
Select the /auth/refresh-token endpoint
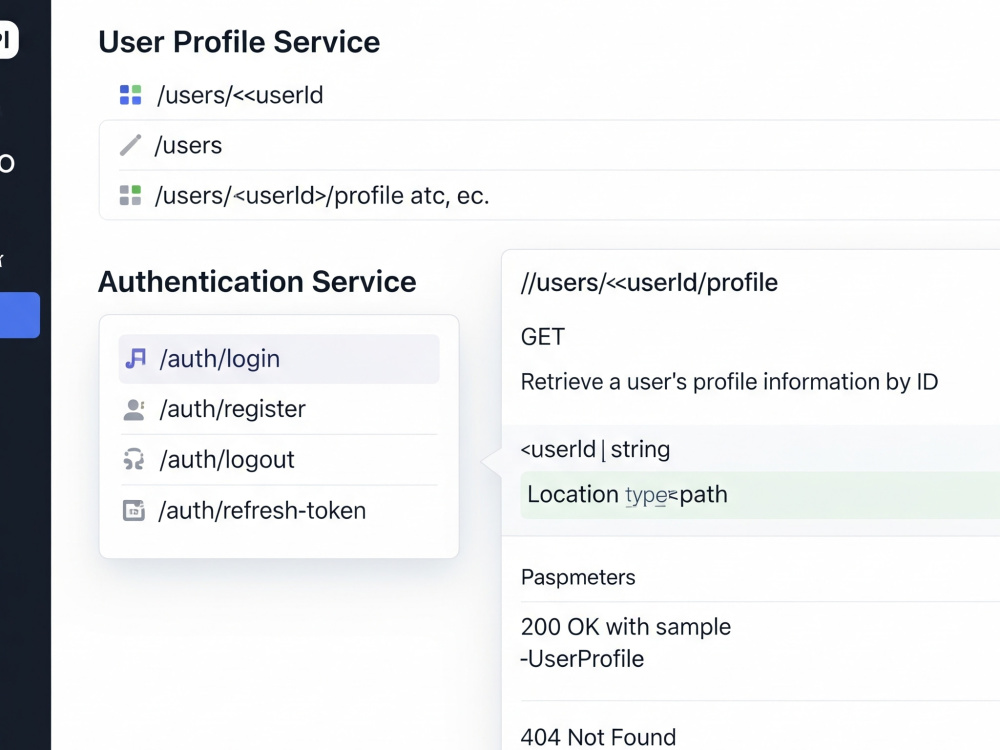coord(279,510)
